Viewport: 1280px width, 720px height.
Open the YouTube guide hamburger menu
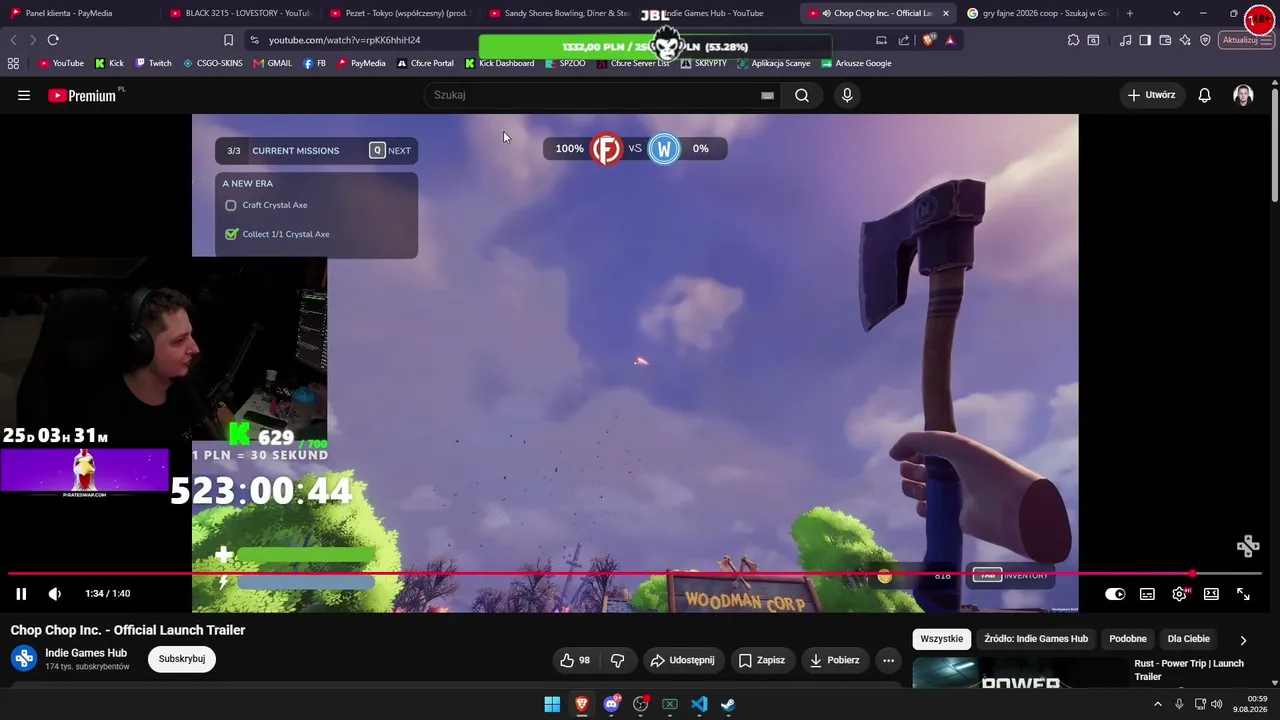coord(24,95)
